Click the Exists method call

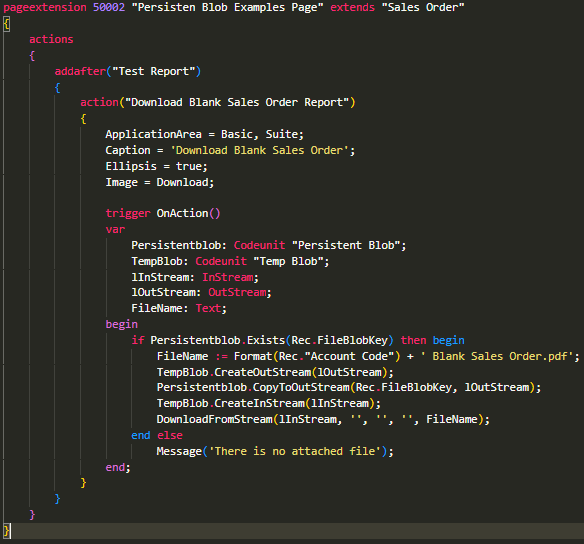point(266,340)
